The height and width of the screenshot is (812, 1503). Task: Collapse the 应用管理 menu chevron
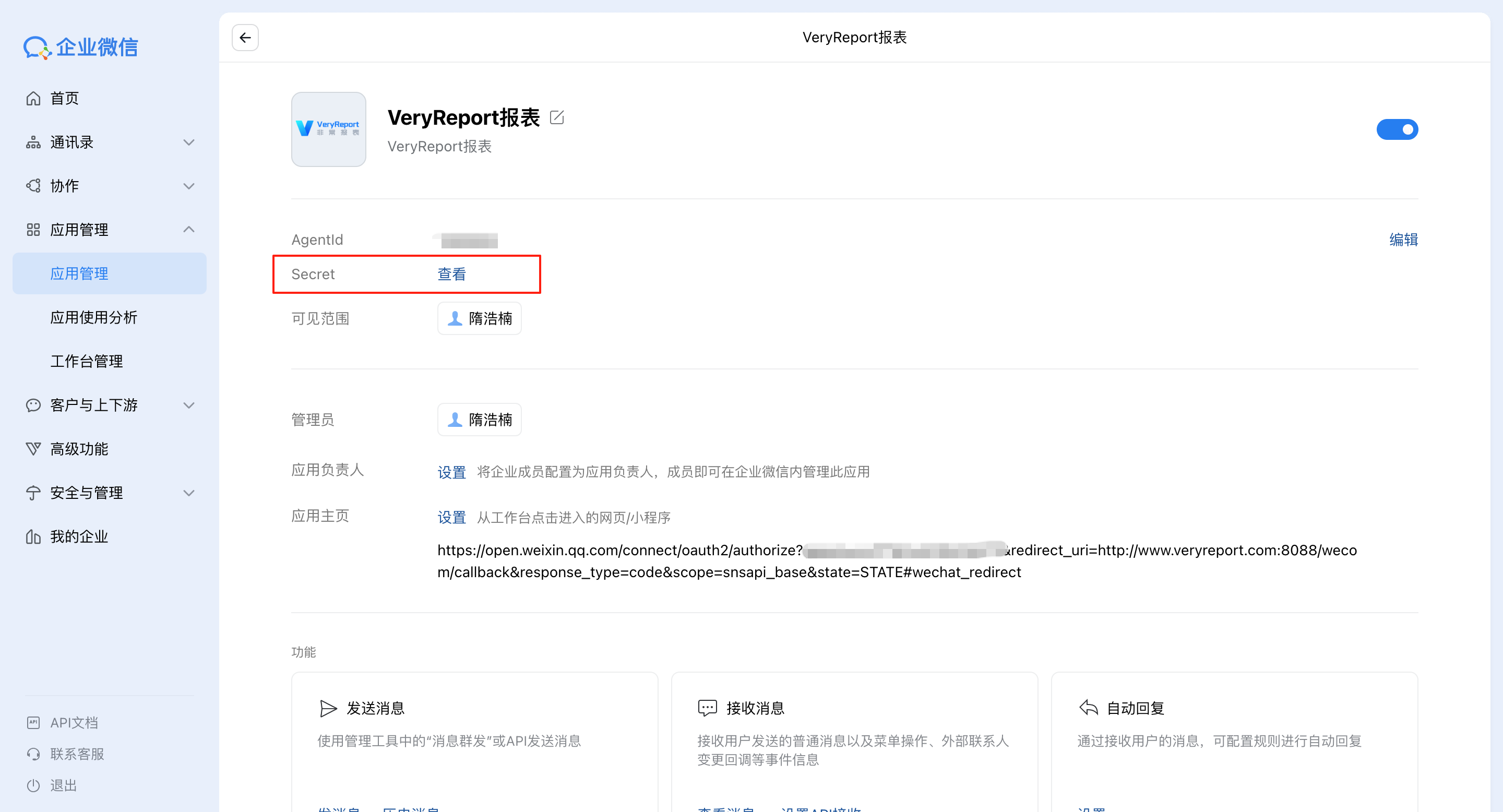(x=188, y=230)
